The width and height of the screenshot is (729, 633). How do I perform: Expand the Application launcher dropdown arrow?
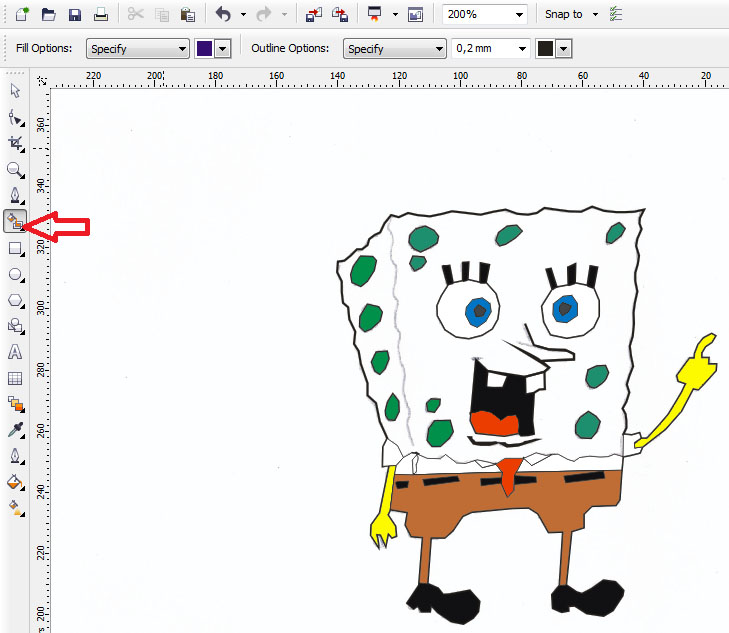point(395,14)
